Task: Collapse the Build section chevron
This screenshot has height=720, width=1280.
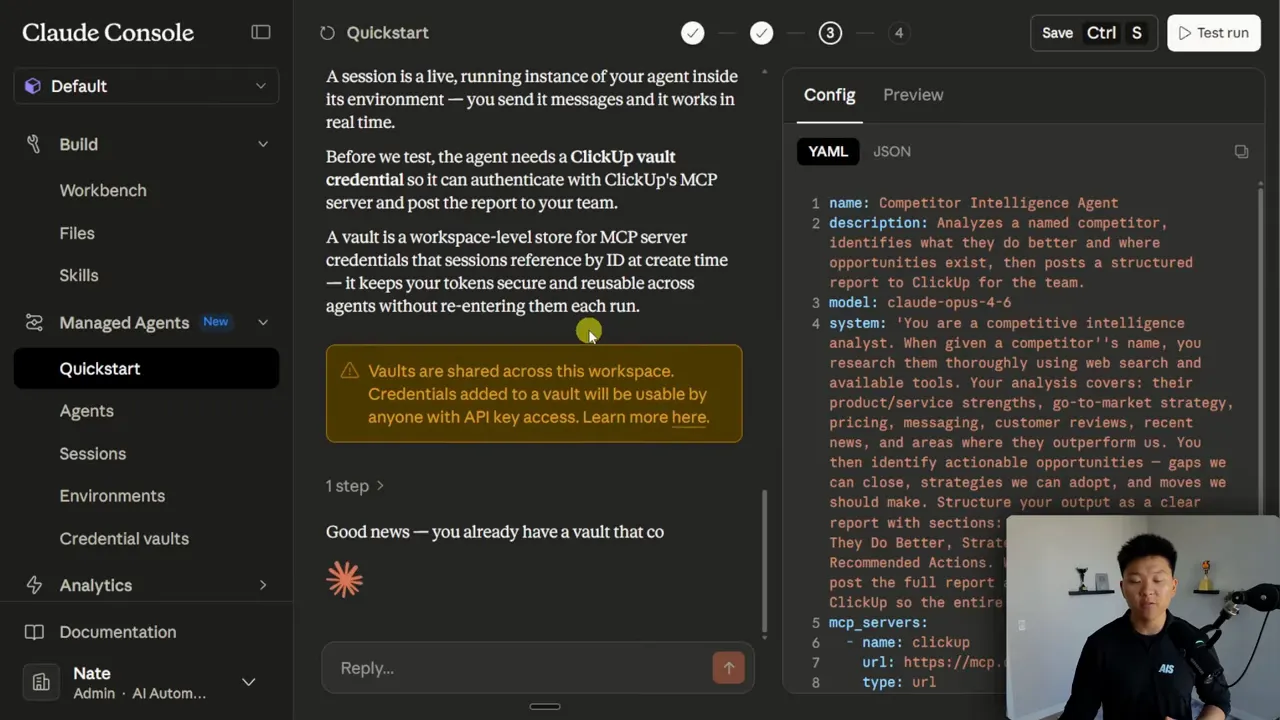Action: [x=263, y=144]
